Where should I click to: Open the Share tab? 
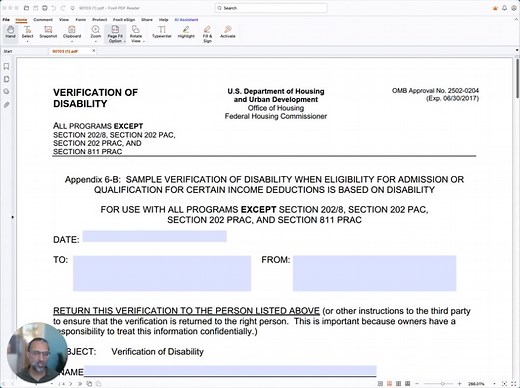pyautogui.click(x=147, y=20)
